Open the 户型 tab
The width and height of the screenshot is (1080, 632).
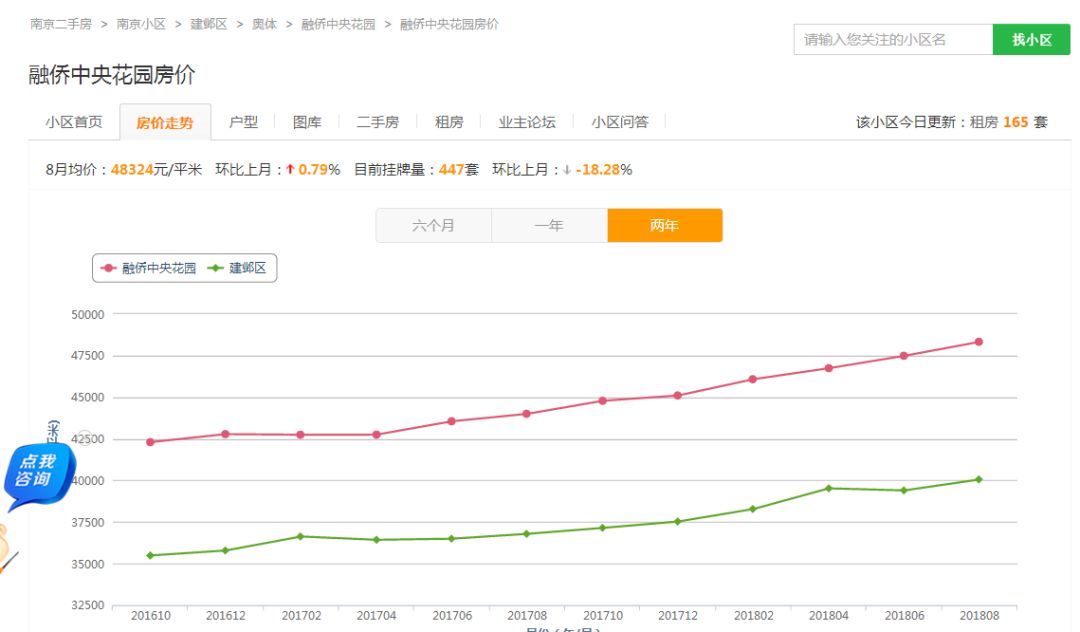[242, 121]
